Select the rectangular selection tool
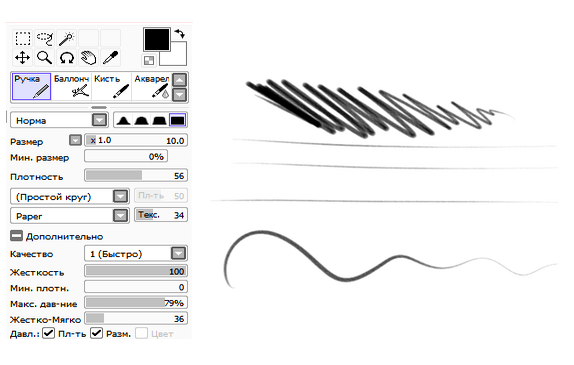Viewport: 574px width, 365px height. tap(23, 38)
